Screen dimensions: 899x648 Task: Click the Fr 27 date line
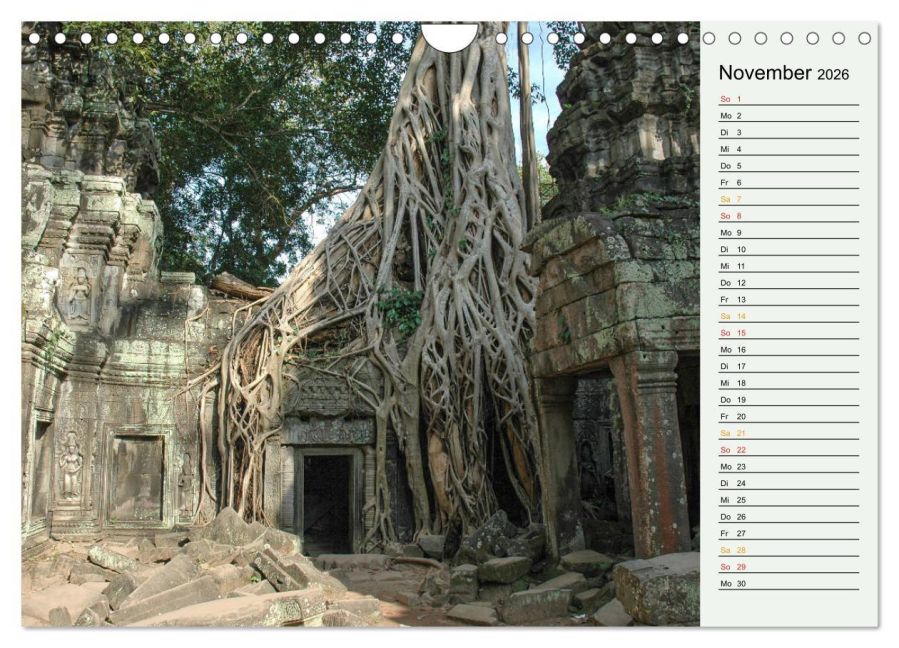789,533
